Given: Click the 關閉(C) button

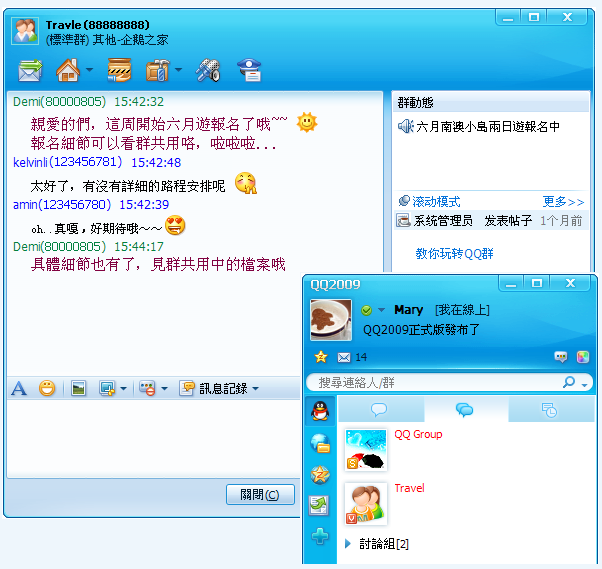Looking at the screenshot, I should [260, 495].
